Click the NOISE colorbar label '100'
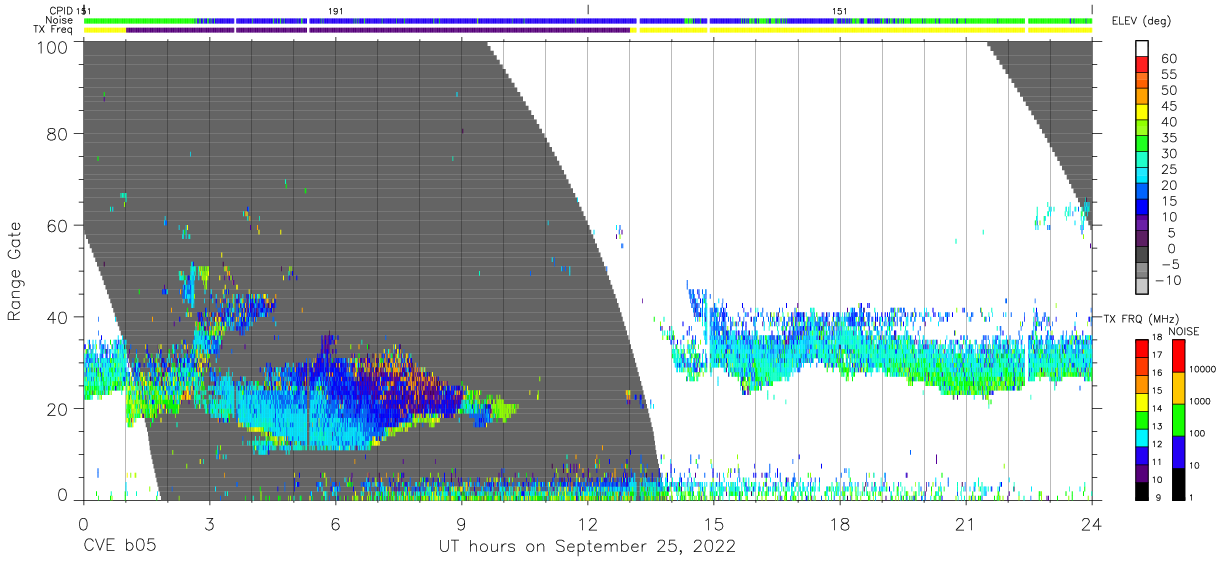Image resolution: width=1228 pixels, height=567 pixels. (1199, 435)
